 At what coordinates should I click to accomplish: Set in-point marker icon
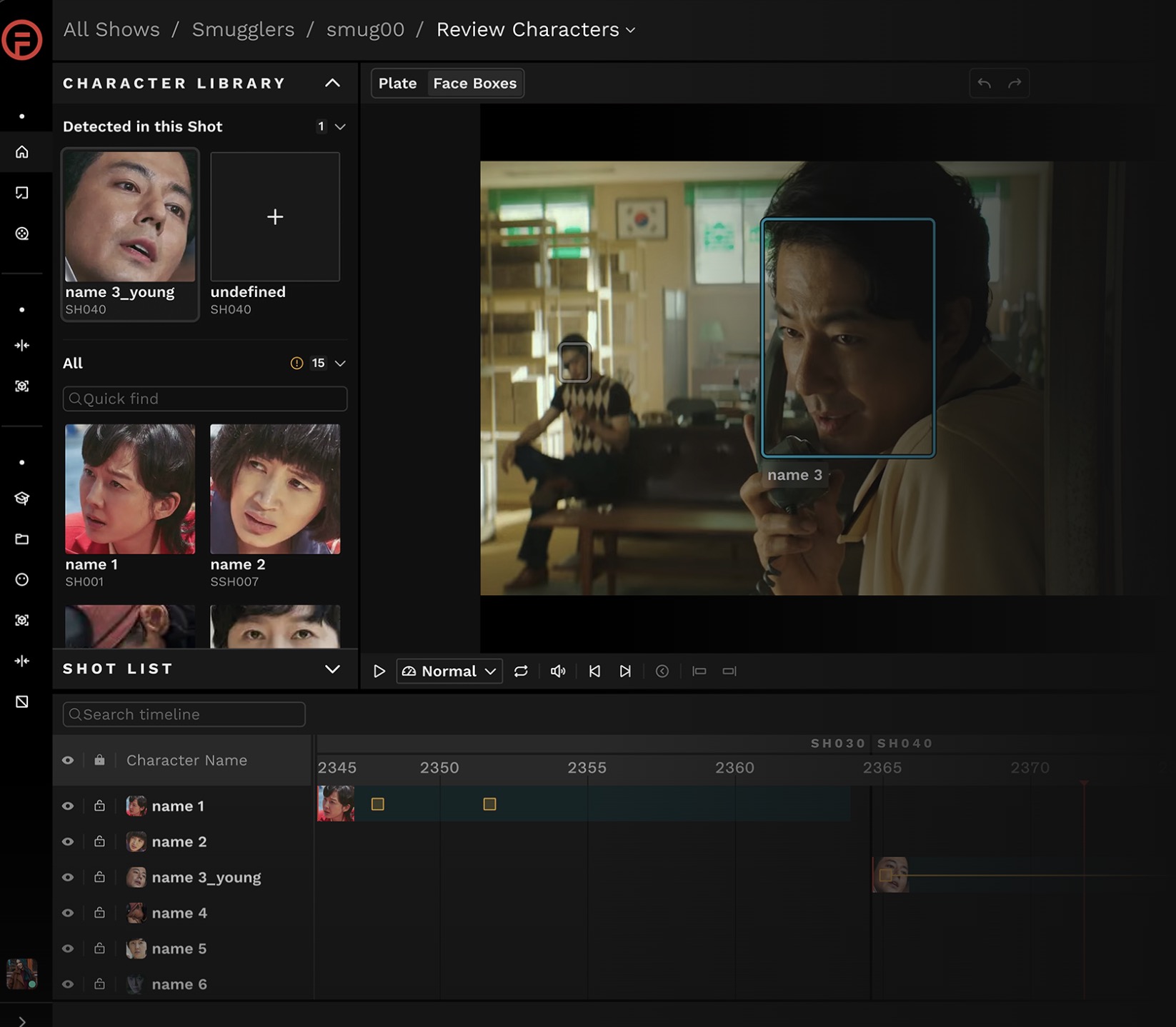click(x=699, y=671)
